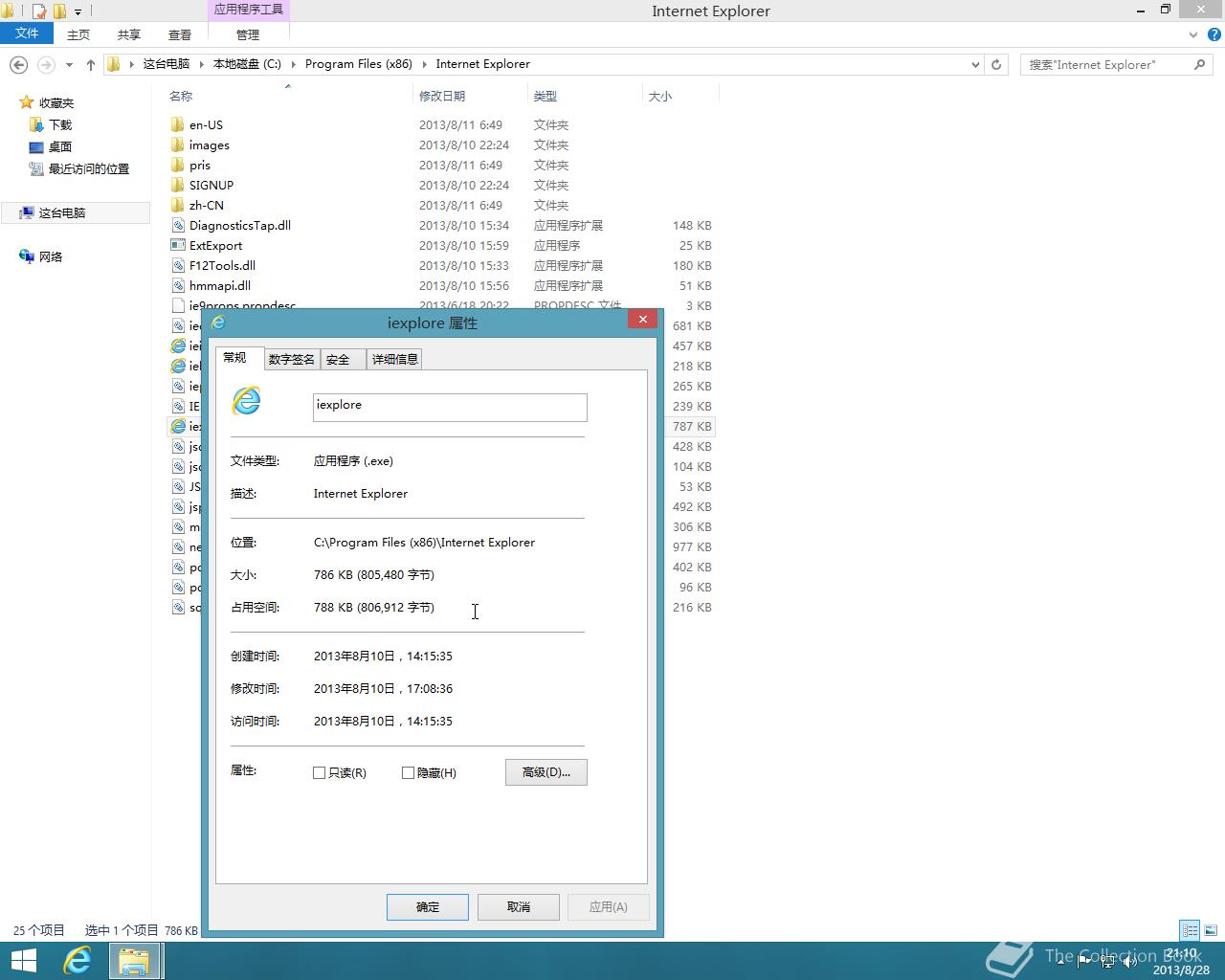This screenshot has width=1225, height=980.
Task: Click the Forward navigation arrow
Action: click(46, 64)
